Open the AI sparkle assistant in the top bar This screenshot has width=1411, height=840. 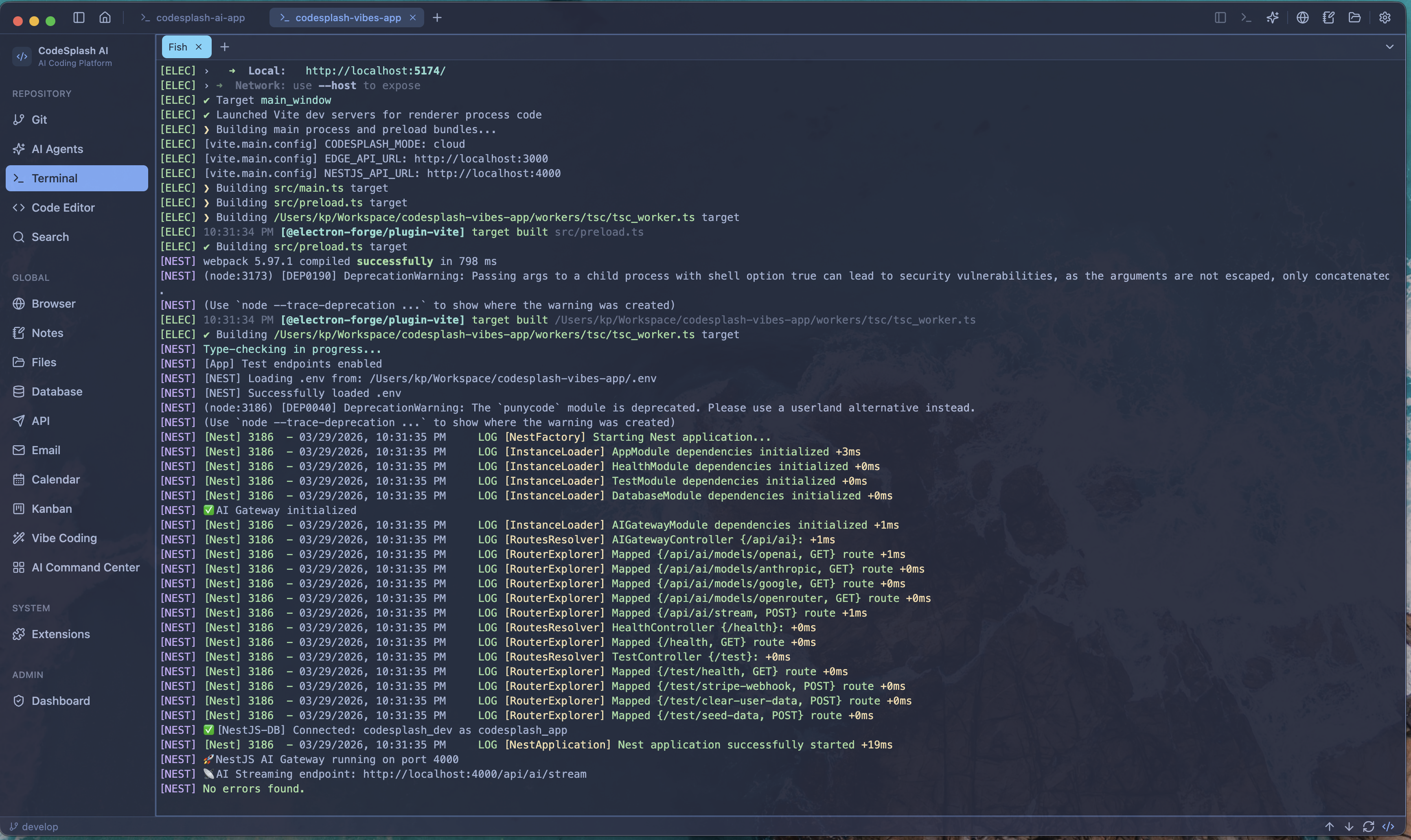[x=1272, y=17]
